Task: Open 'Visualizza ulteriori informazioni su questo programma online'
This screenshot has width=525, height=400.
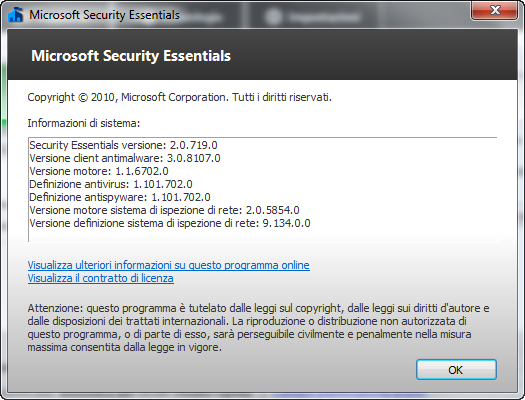Action: (168, 265)
